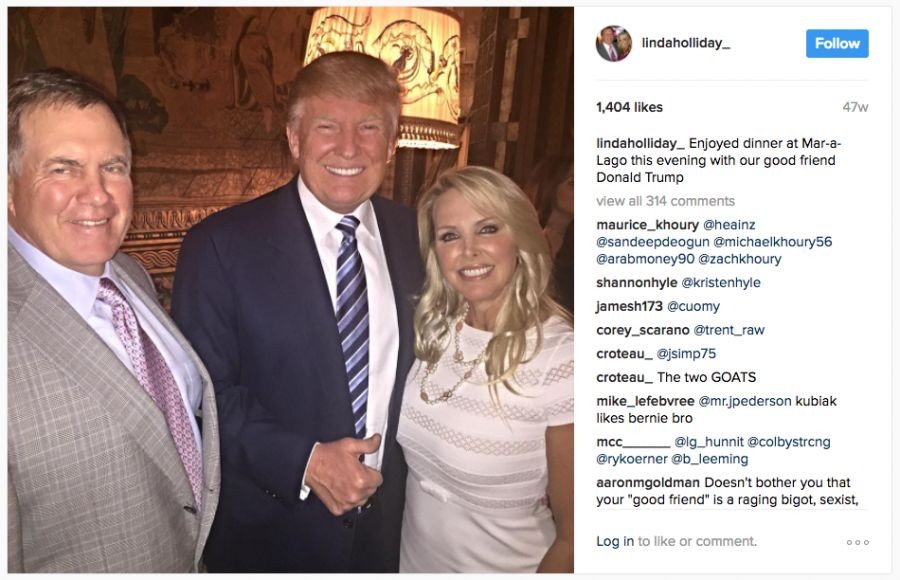
Task: Open the @mr.jpederson mention
Action: tap(744, 401)
